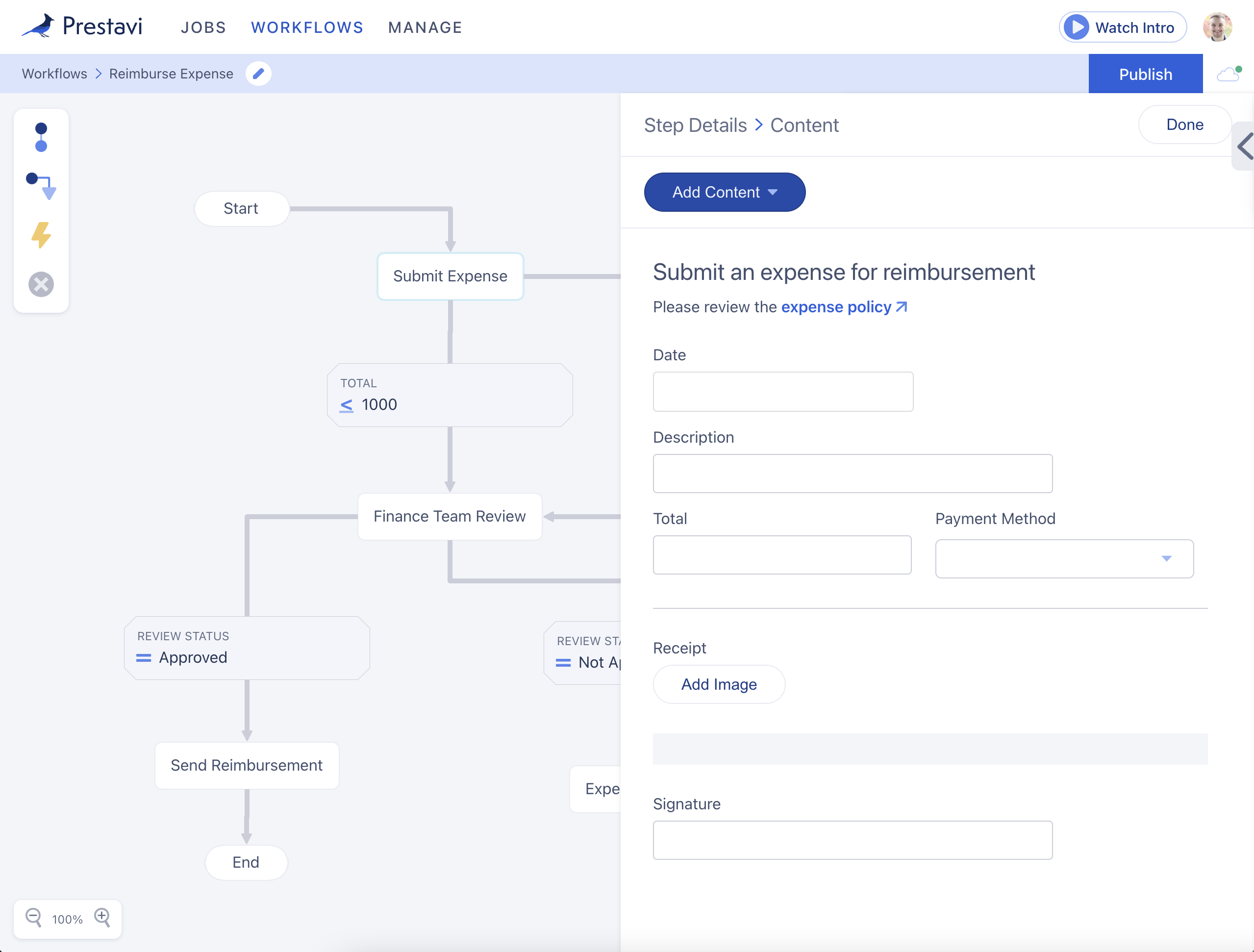Image resolution: width=1254 pixels, height=952 pixels.
Task: Select the step node tool icon
Action: tap(41, 137)
